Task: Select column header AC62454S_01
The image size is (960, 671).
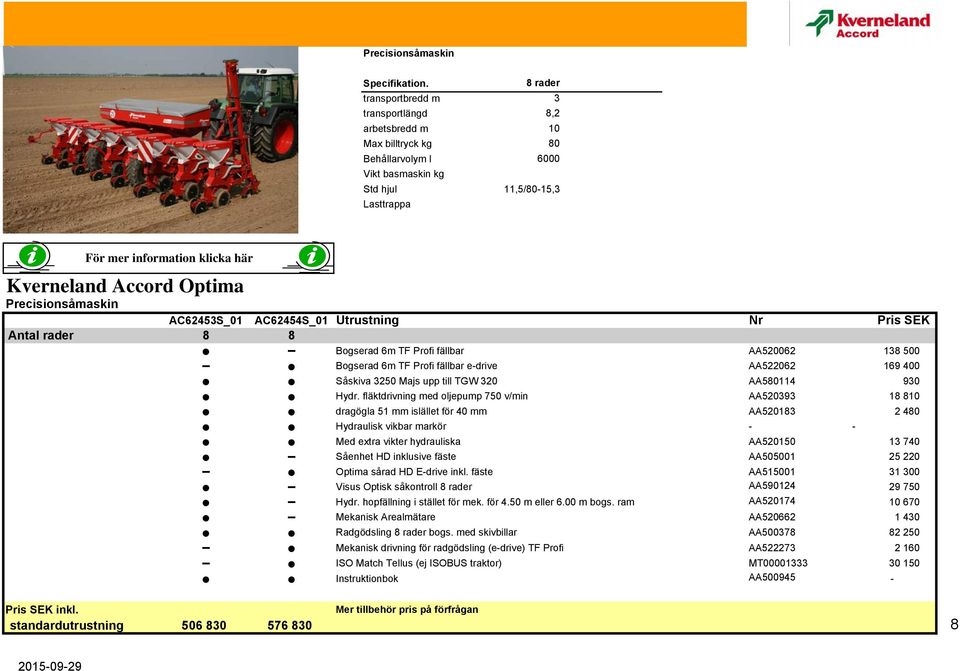Action: [291, 320]
